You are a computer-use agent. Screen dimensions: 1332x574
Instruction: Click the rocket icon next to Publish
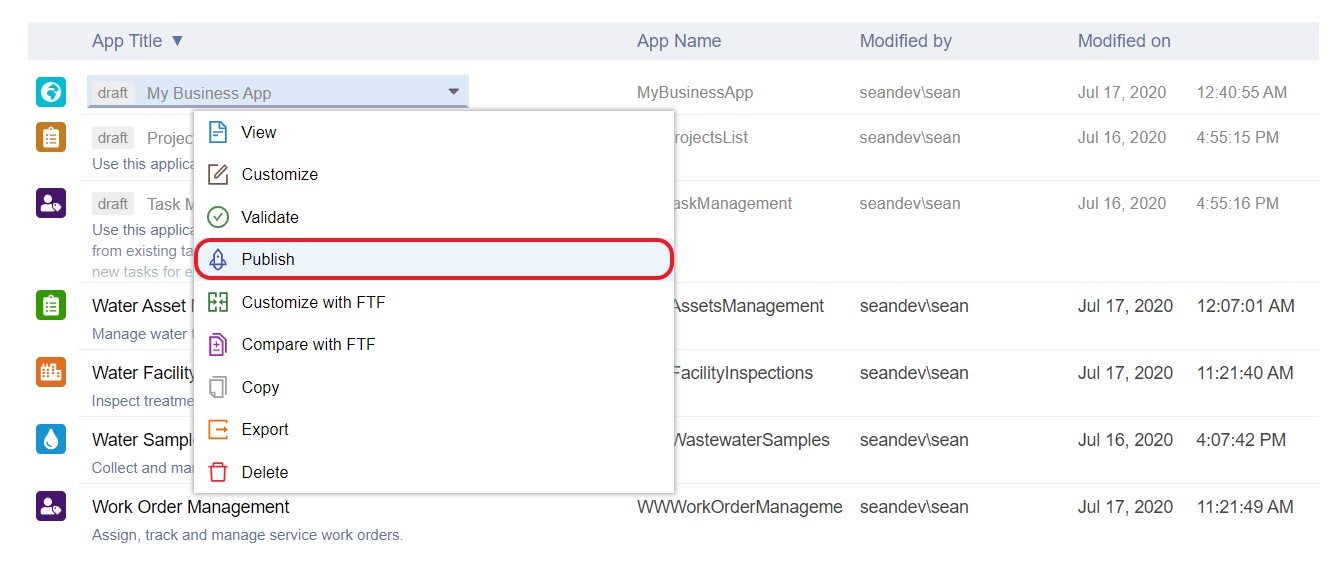[218, 259]
